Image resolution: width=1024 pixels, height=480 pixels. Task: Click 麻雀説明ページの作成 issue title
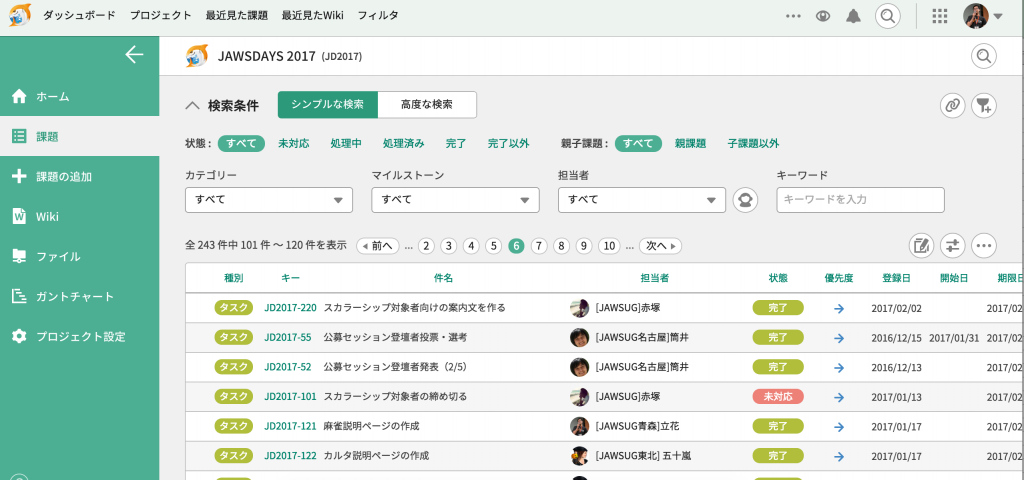click(371, 426)
